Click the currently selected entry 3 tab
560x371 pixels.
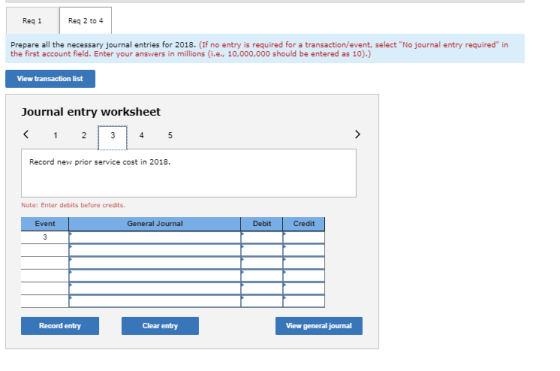[113, 137]
